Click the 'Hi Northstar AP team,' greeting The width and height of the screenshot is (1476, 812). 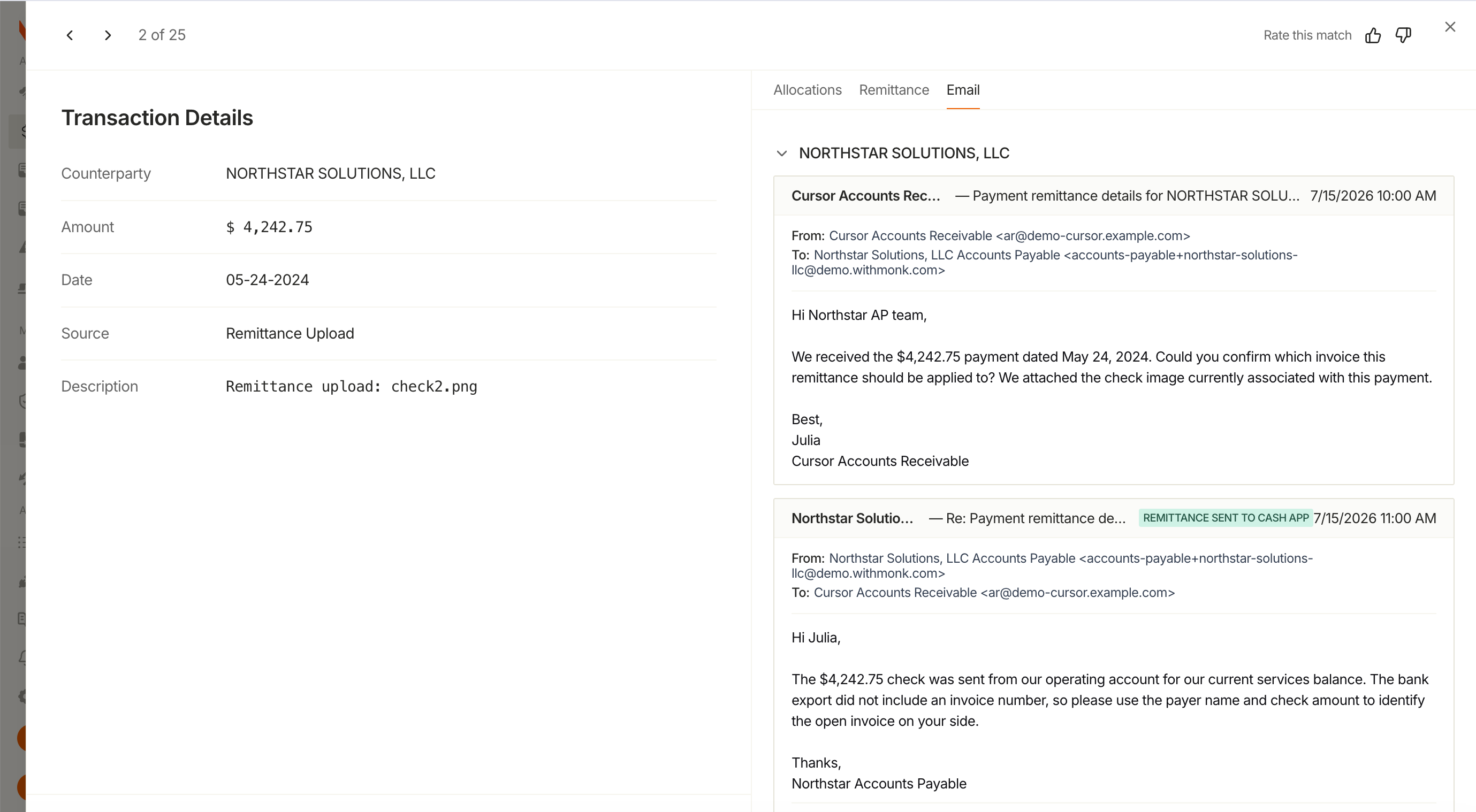pyautogui.click(x=859, y=315)
